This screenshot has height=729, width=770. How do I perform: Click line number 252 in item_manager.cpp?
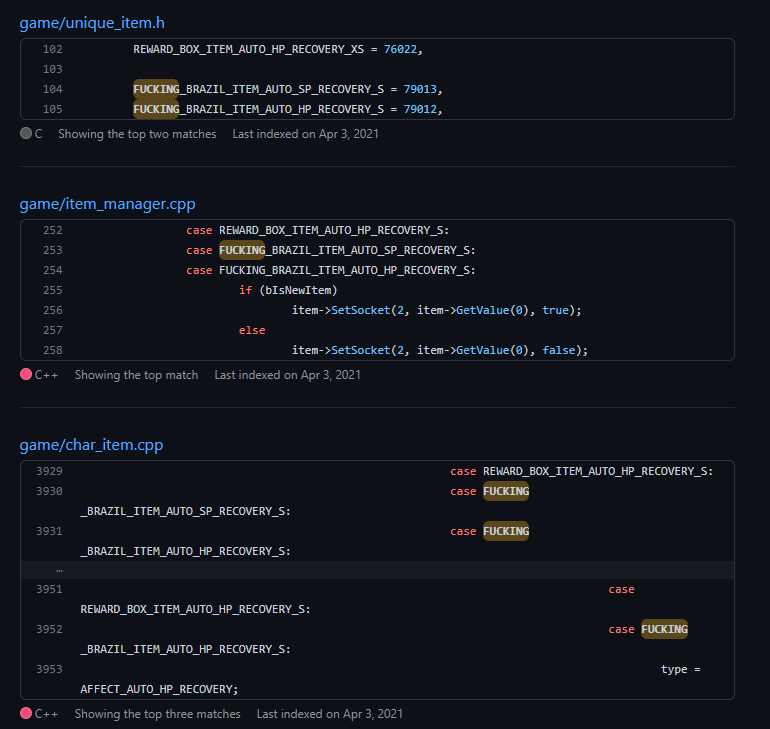pos(53,230)
